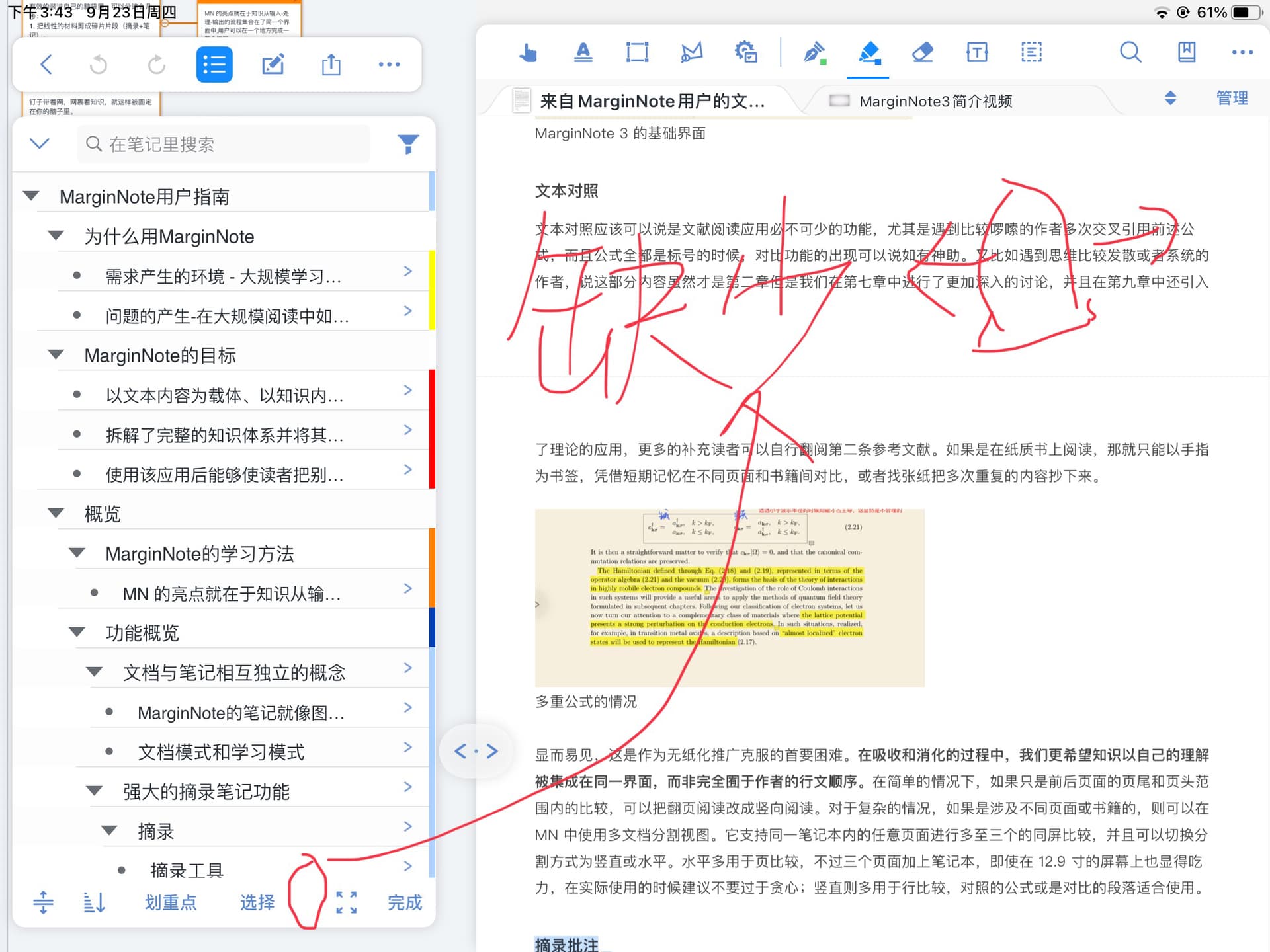1270x952 pixels.
Task: Switch to MarginNote3简介视频 tab
Action: [x=936, y=101]
